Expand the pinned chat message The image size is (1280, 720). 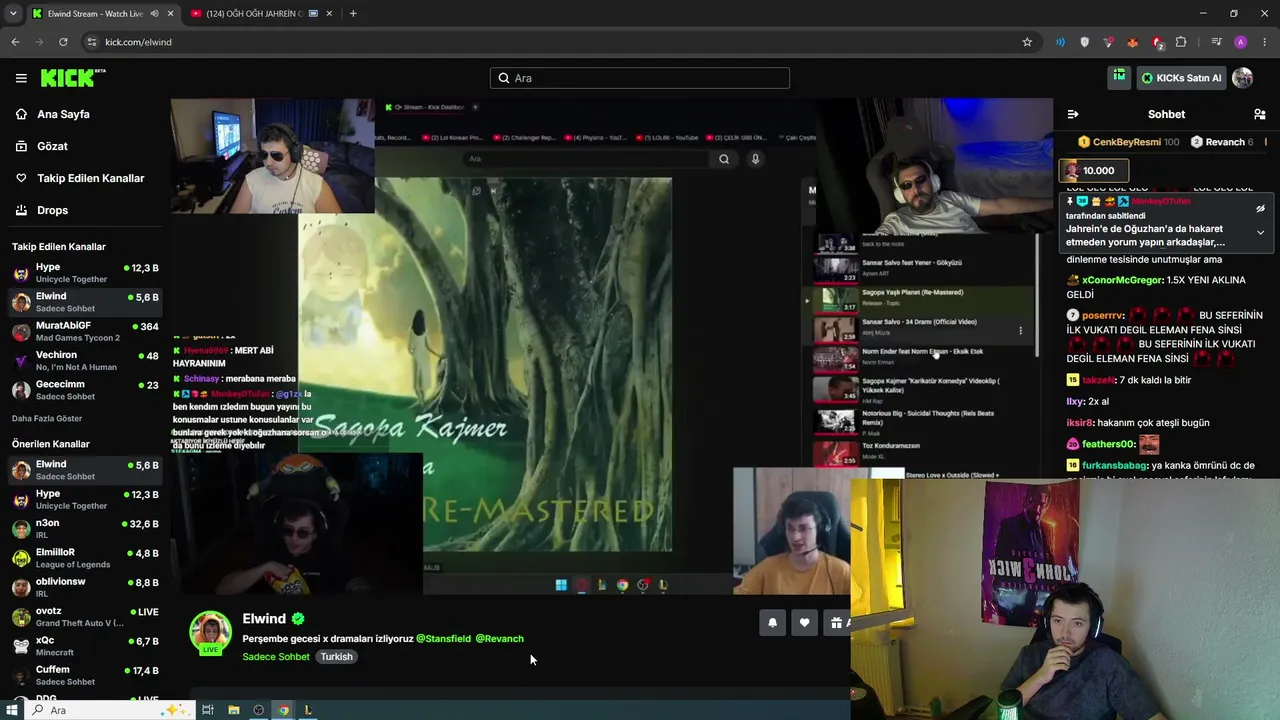click(1260, 232)
